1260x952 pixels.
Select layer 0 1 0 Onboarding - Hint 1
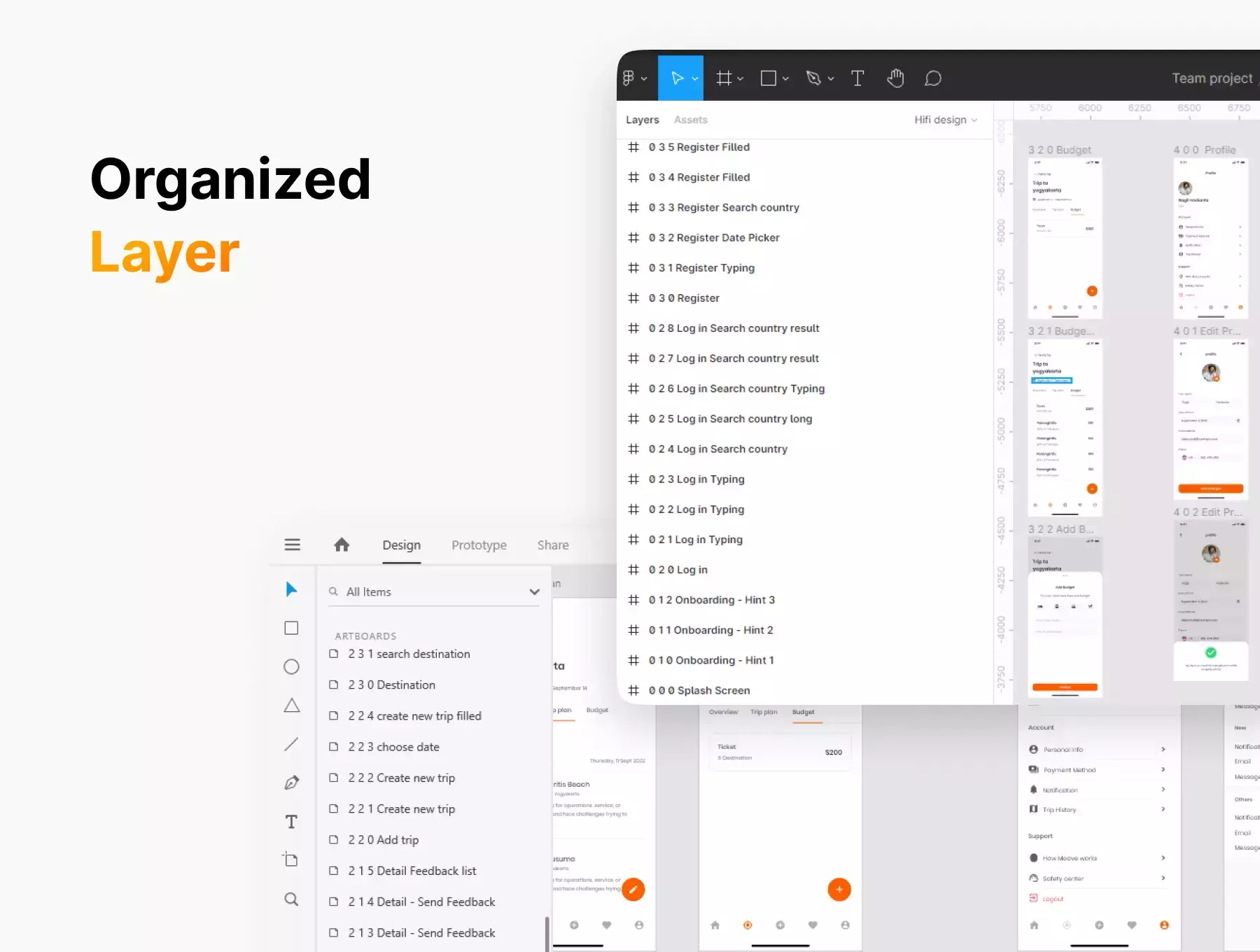pos(805,660)
